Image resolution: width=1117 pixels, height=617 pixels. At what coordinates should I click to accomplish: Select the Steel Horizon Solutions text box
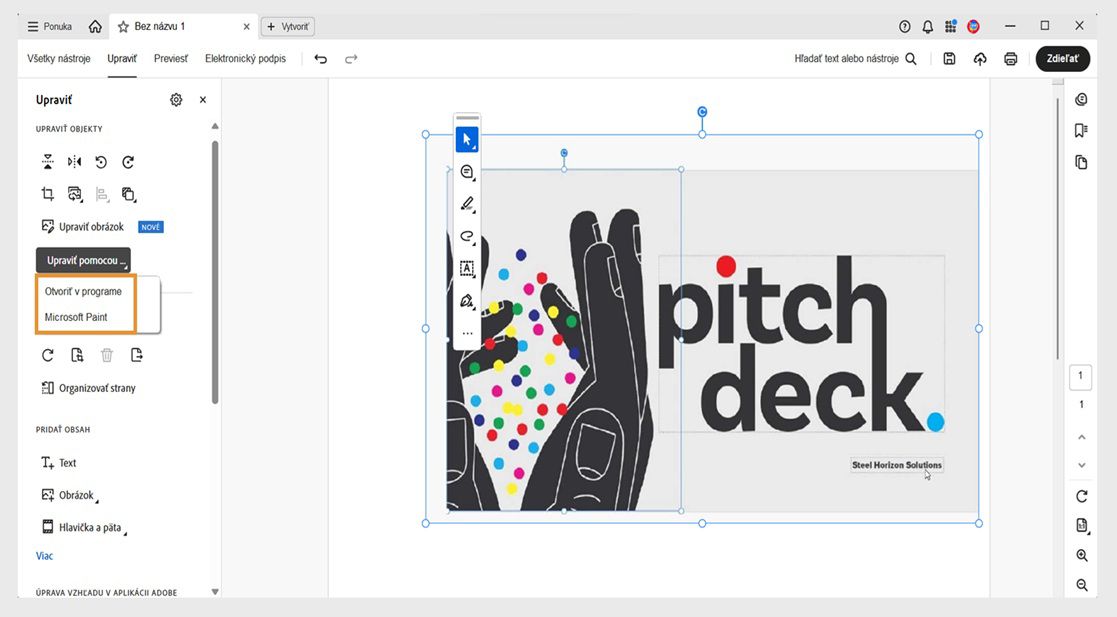[897, 465]
